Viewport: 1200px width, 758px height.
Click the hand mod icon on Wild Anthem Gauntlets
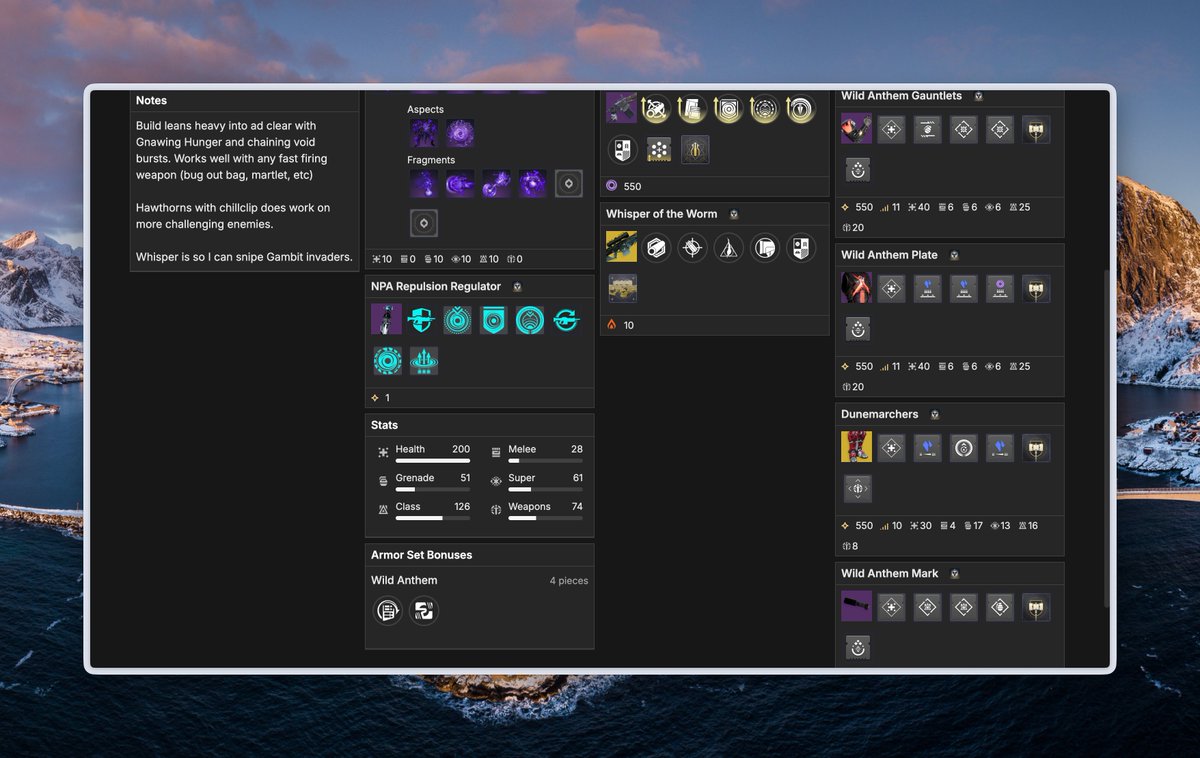(x=928, y=129)
